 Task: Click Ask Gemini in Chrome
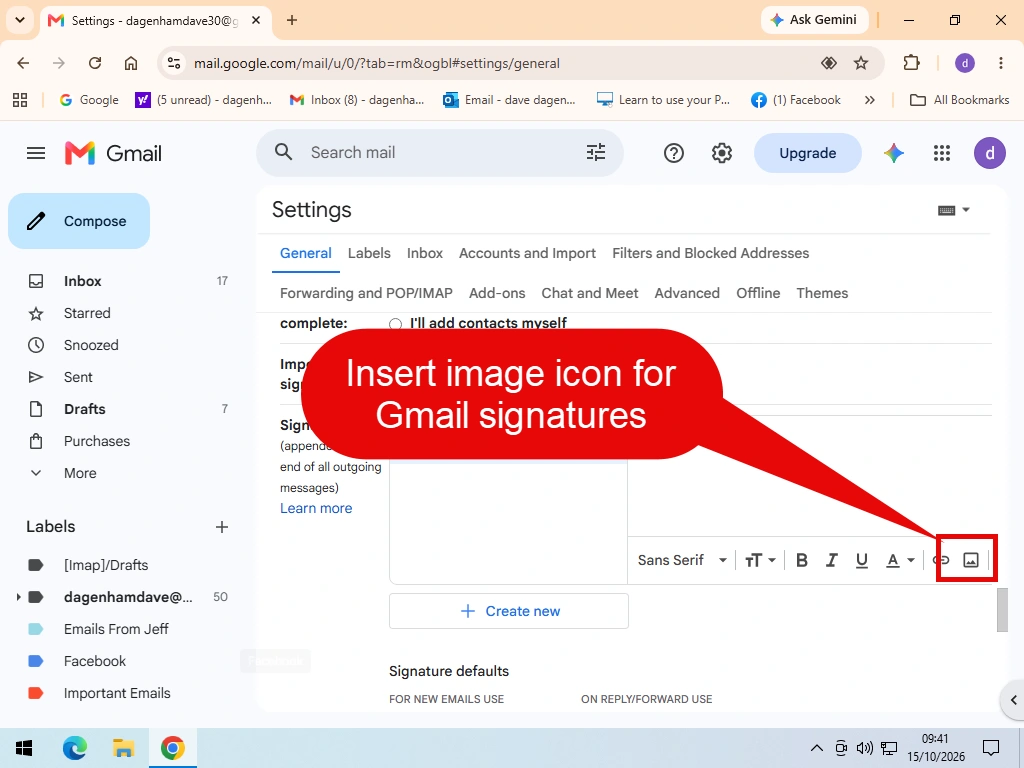pos(814,20)
